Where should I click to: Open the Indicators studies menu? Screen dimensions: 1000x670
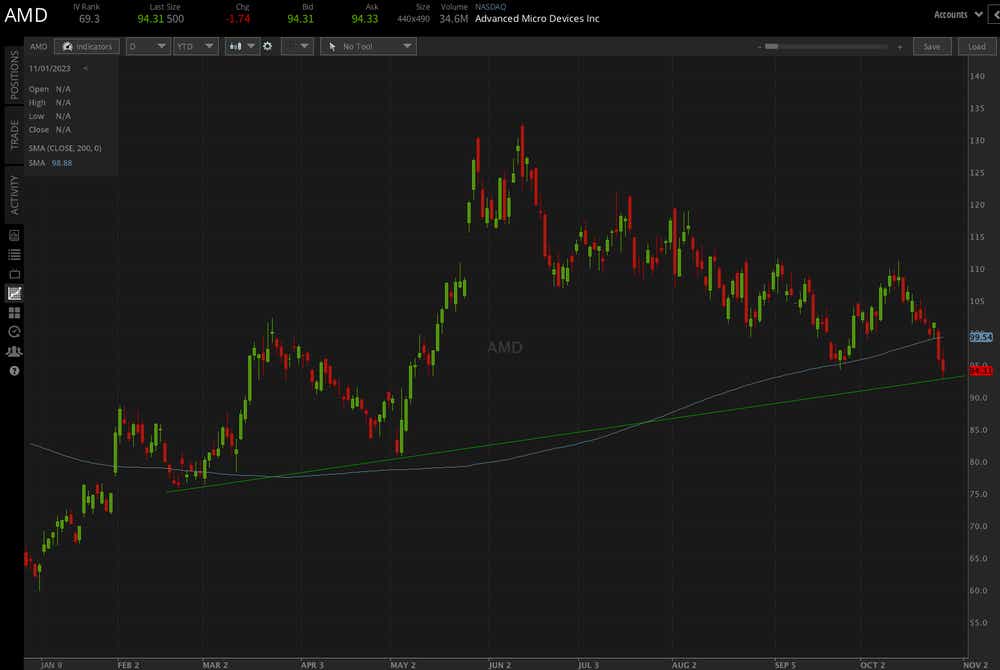click(x=87, y=47)
